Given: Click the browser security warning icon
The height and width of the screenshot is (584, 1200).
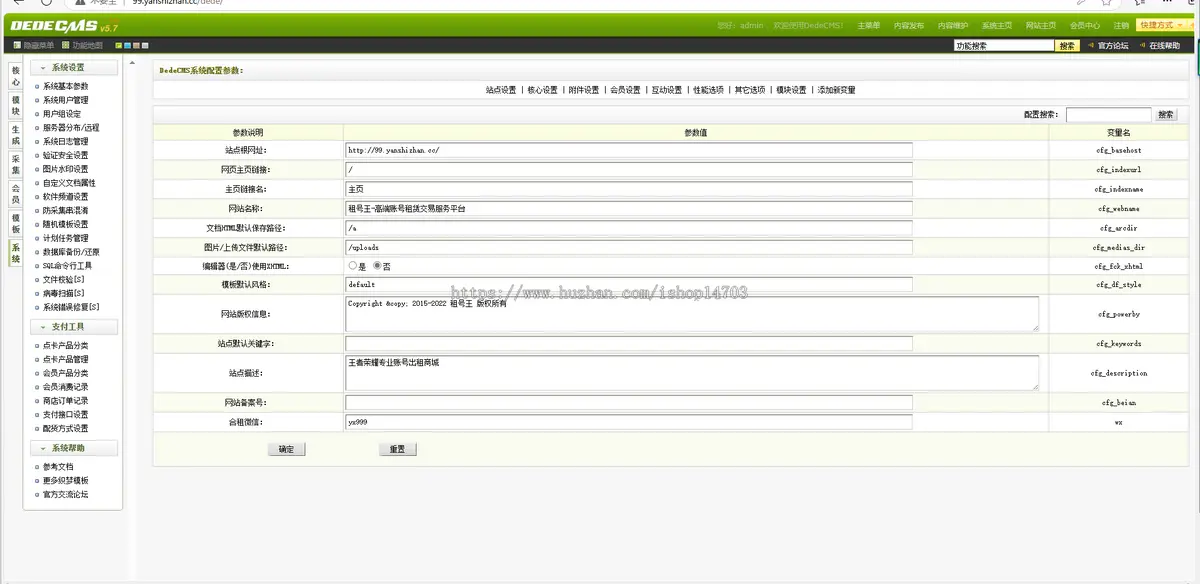Looking at the screenshot, I should [x=80, y=3].
